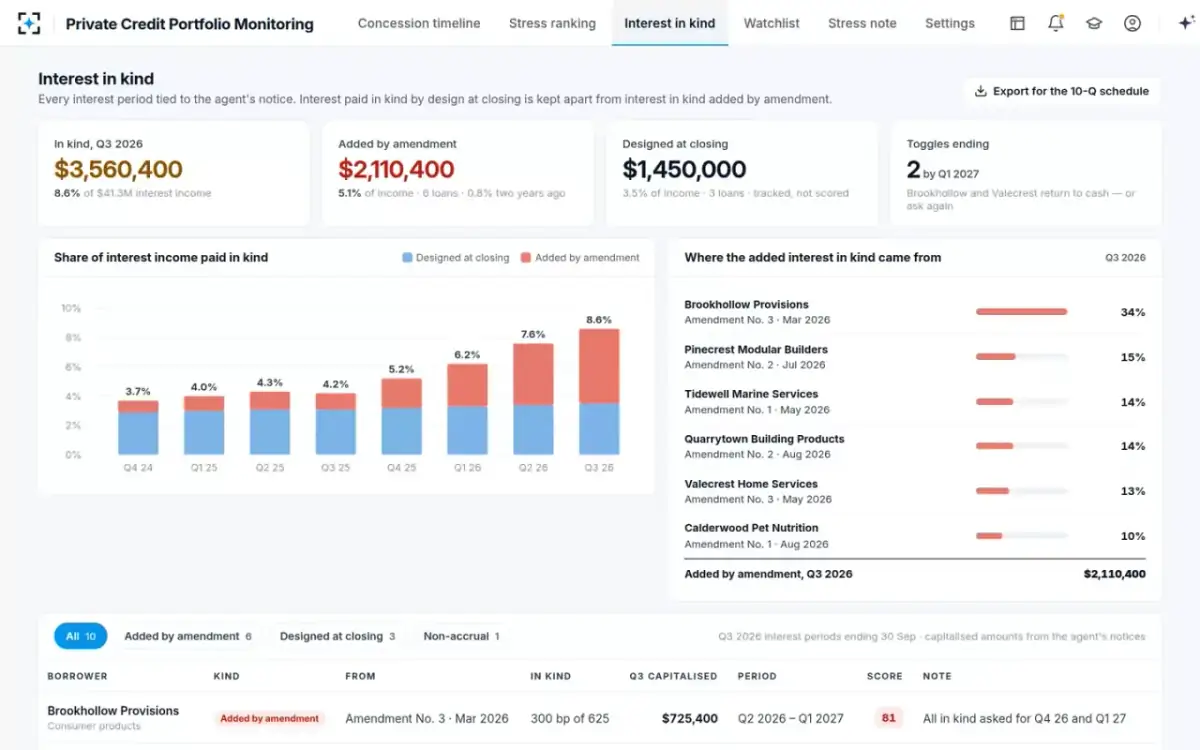
Task: Open Valecrest Home Services source row
Action: point(915,491)
